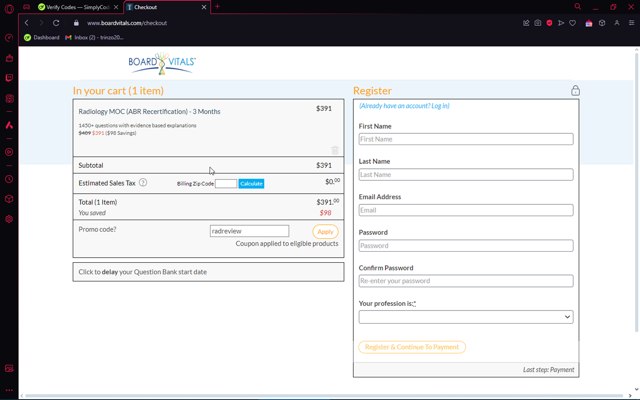
Task: Open the colorful extension icon in toolbar
Action: [x=589, y=23]
